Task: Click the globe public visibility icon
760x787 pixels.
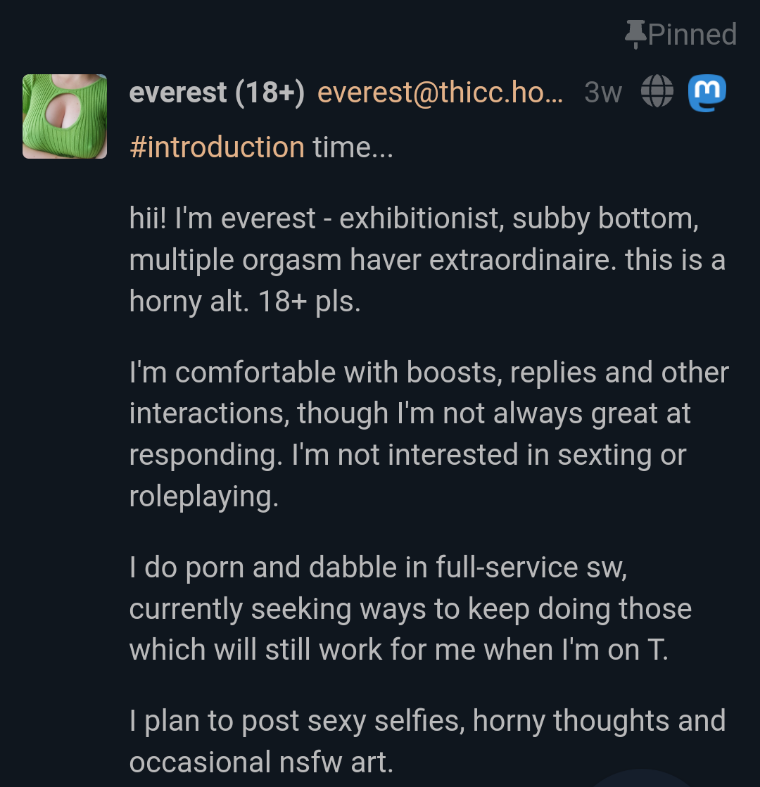Action: click(x=657, y=91)
